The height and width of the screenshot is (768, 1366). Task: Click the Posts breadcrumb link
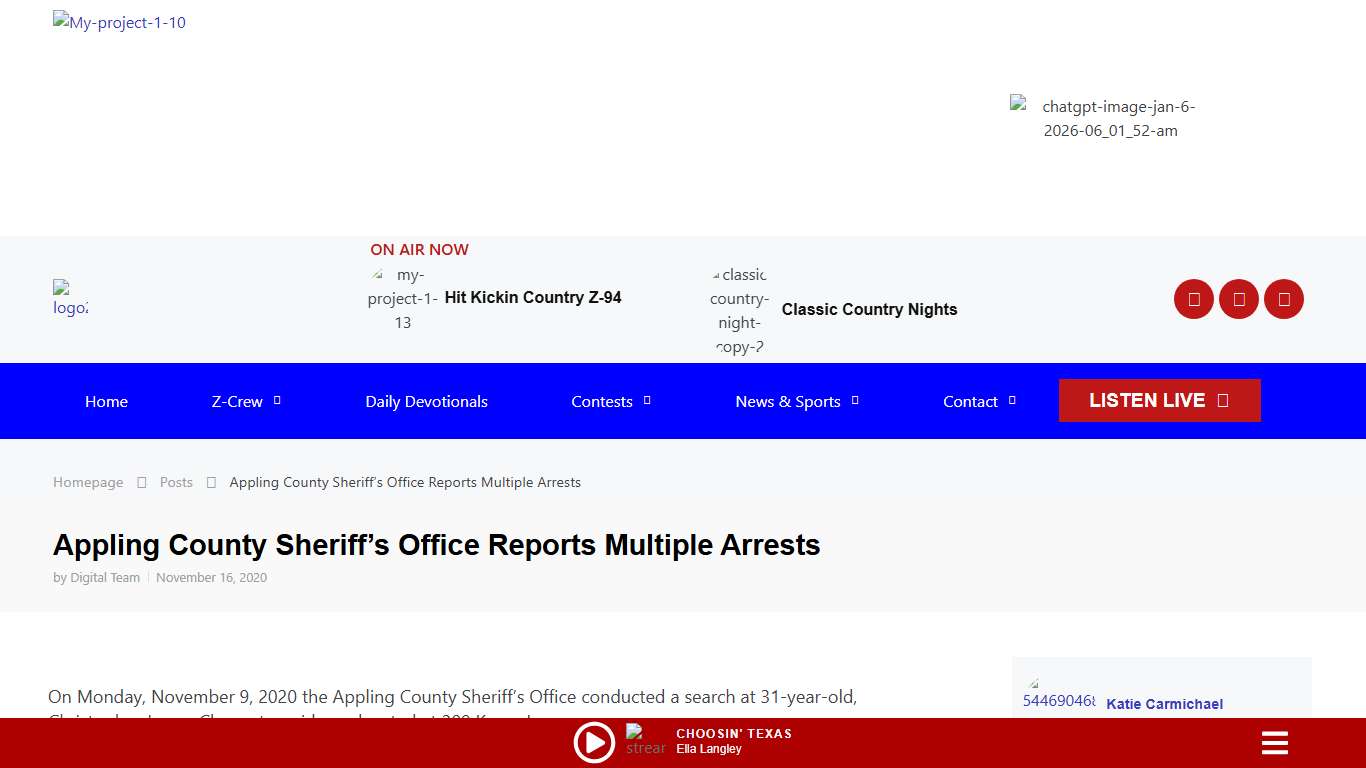(x=176, y=482)
